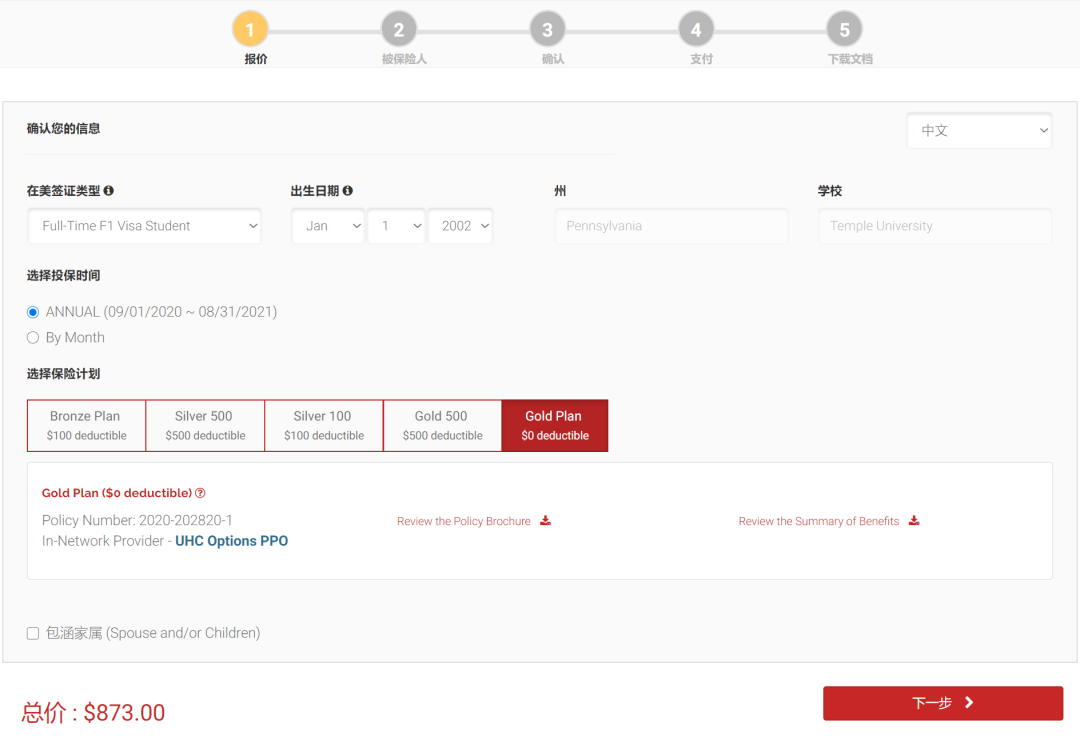Open the birth year 2002 dropdown
The image size is (1080, 744).
(461, 226)
